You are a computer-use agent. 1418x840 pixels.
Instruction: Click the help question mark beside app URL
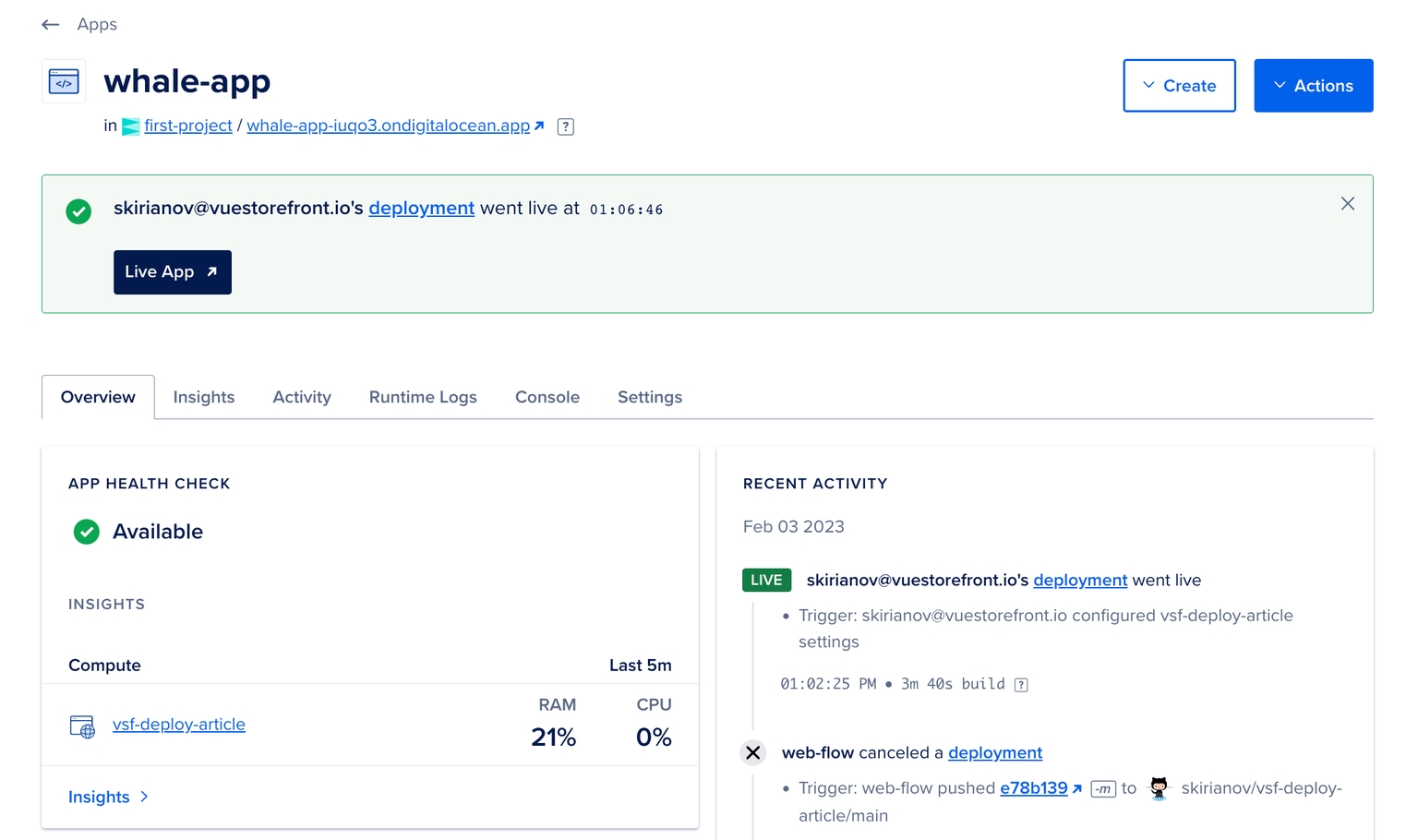[x=566, y=127]
